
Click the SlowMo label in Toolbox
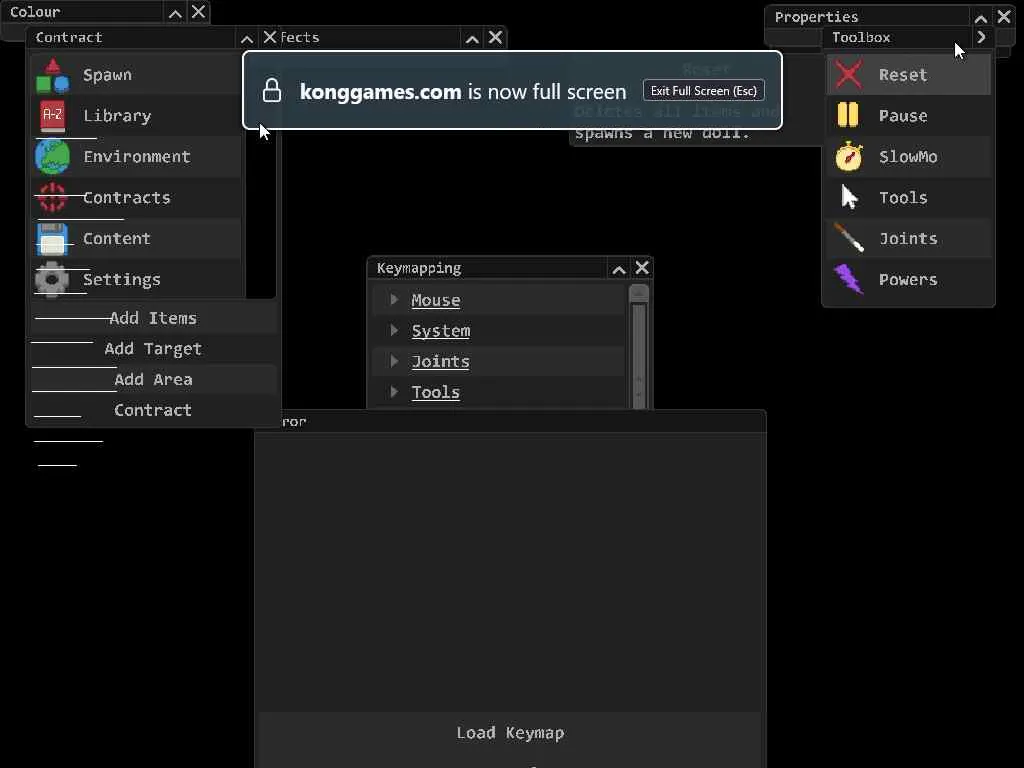(908, 157)
